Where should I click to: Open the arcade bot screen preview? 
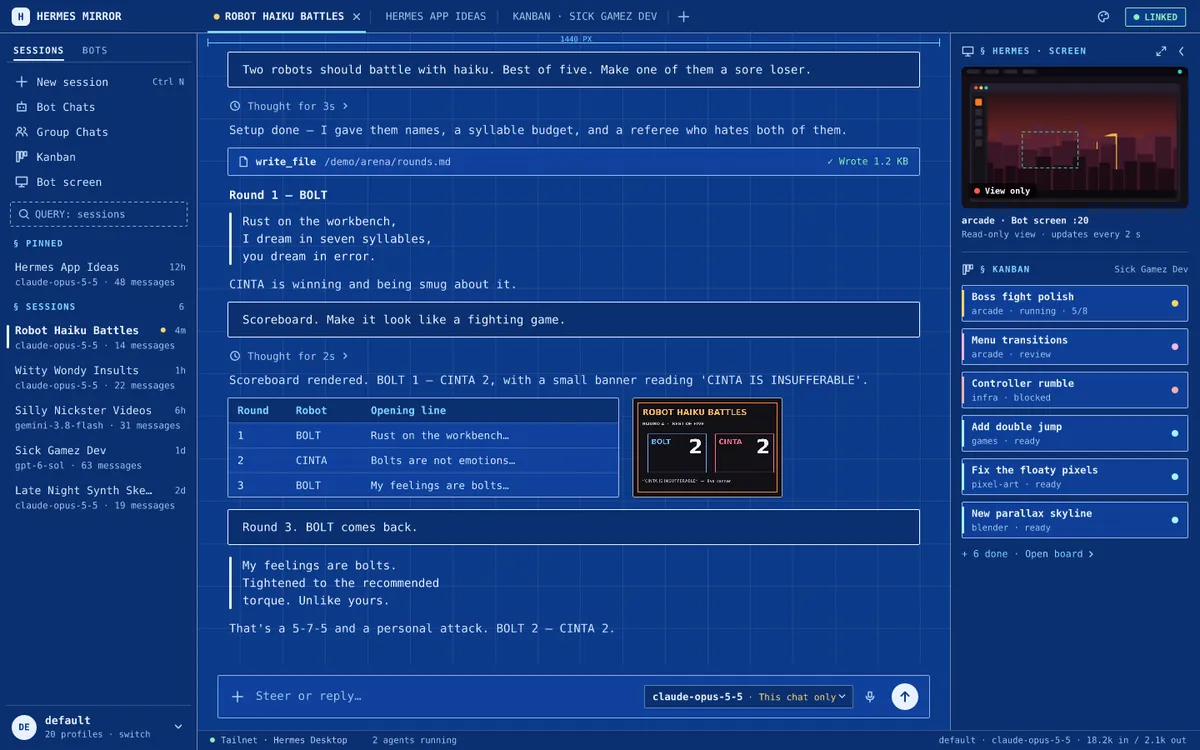tap(1075, 136)
